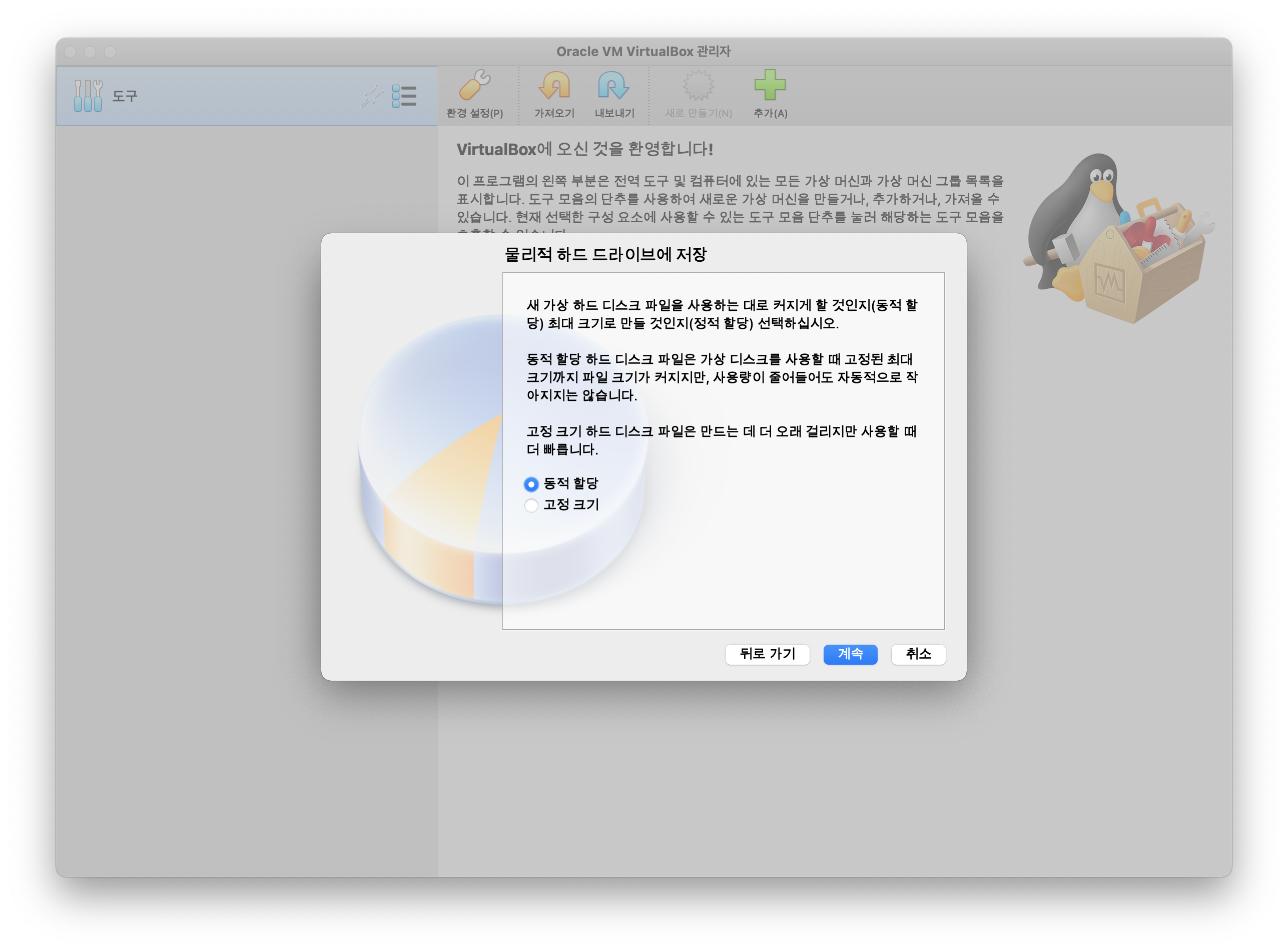Viewport: 1288px width, 951px height.
Task: Open the Tools list menu icon
Action: point(404,96)
